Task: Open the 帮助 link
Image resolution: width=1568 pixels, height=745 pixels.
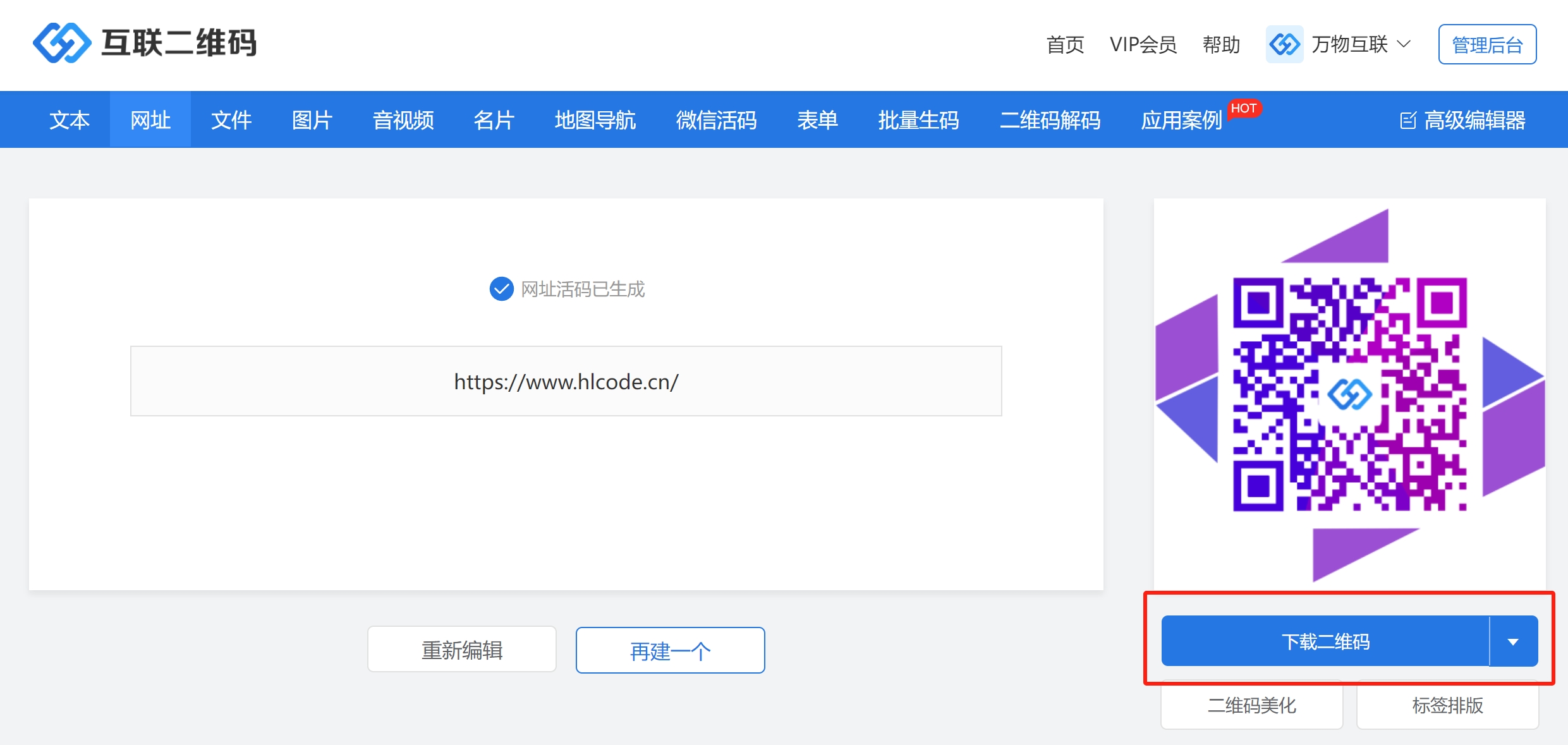Action: (x=1221, y=45)
